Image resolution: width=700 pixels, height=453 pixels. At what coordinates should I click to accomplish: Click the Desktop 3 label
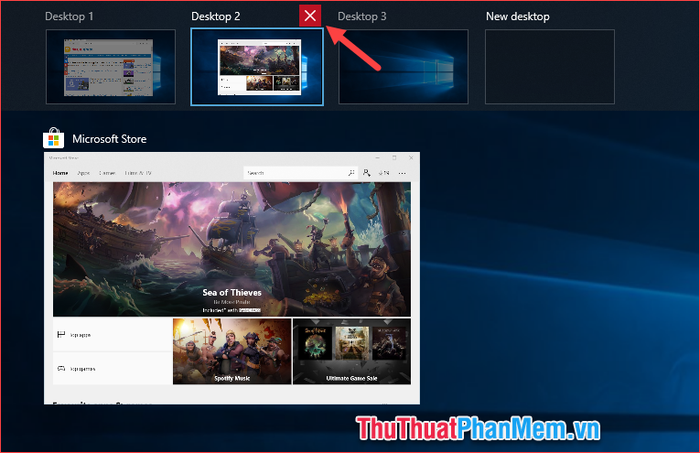coord(362,17)
